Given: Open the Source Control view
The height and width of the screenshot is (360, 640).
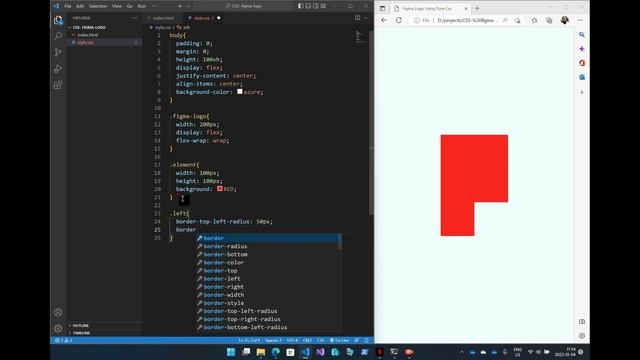Looking at the screenshot, I should (58, 52).
